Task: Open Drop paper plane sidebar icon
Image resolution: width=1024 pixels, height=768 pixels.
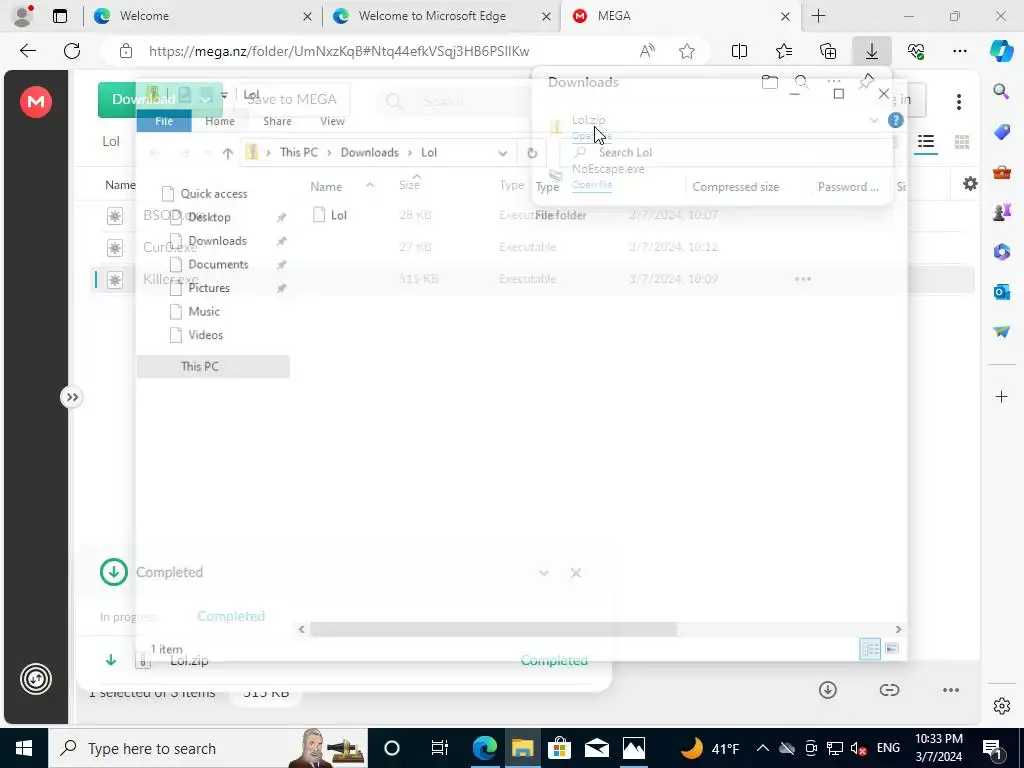Action: click(x=1001, y=332)
